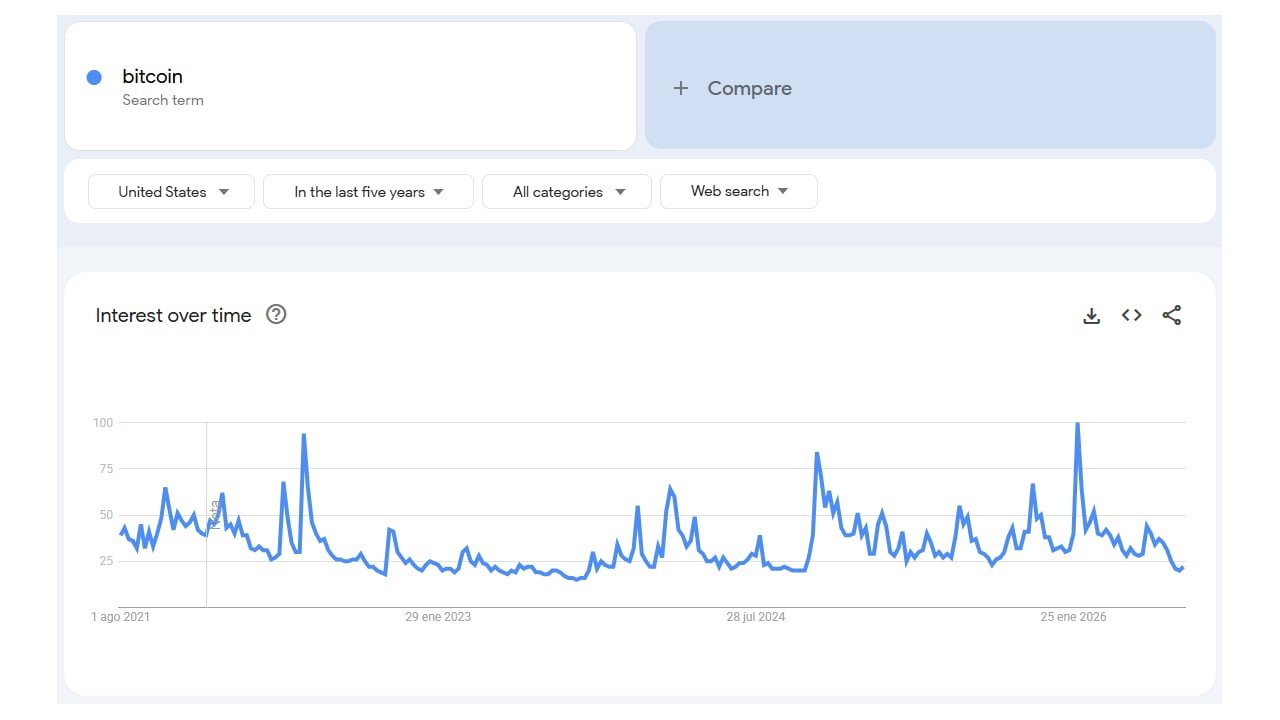The height and width of the screenshot is (720, 1280).
Task: Click the 100 value axis label
Action: [103, 423]
